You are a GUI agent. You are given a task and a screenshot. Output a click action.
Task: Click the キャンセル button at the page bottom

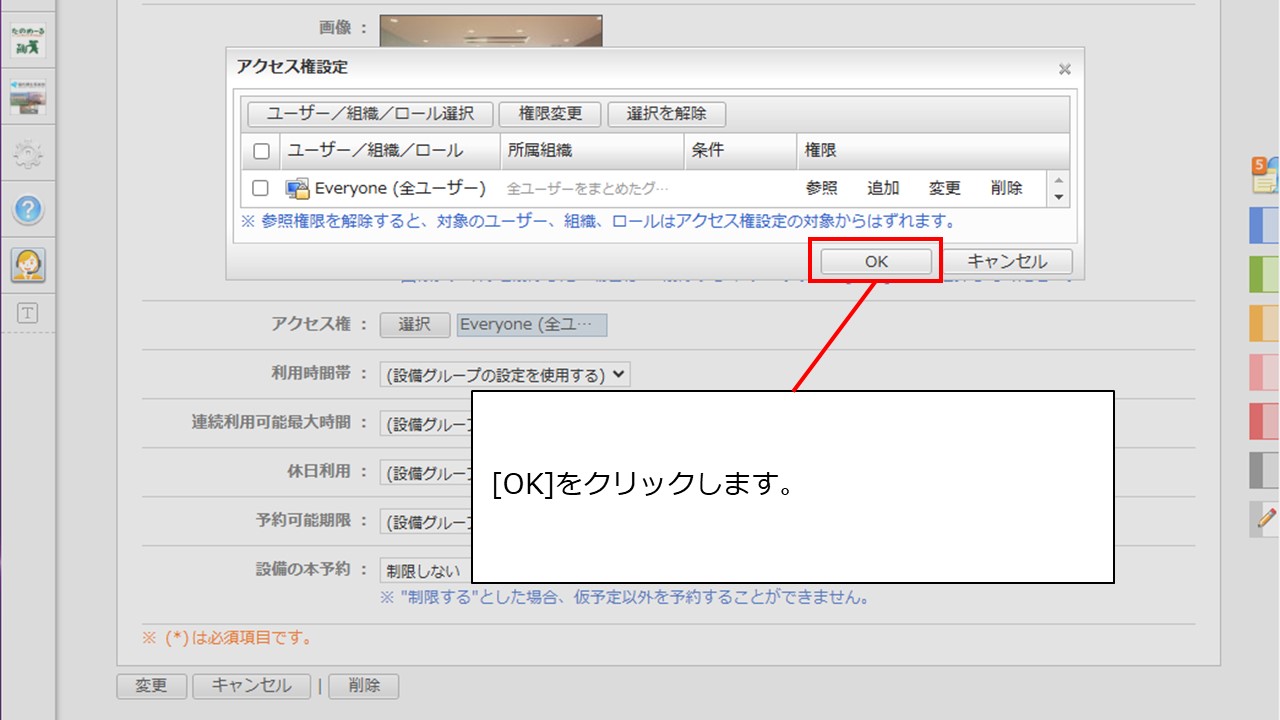tap(252, 686)
